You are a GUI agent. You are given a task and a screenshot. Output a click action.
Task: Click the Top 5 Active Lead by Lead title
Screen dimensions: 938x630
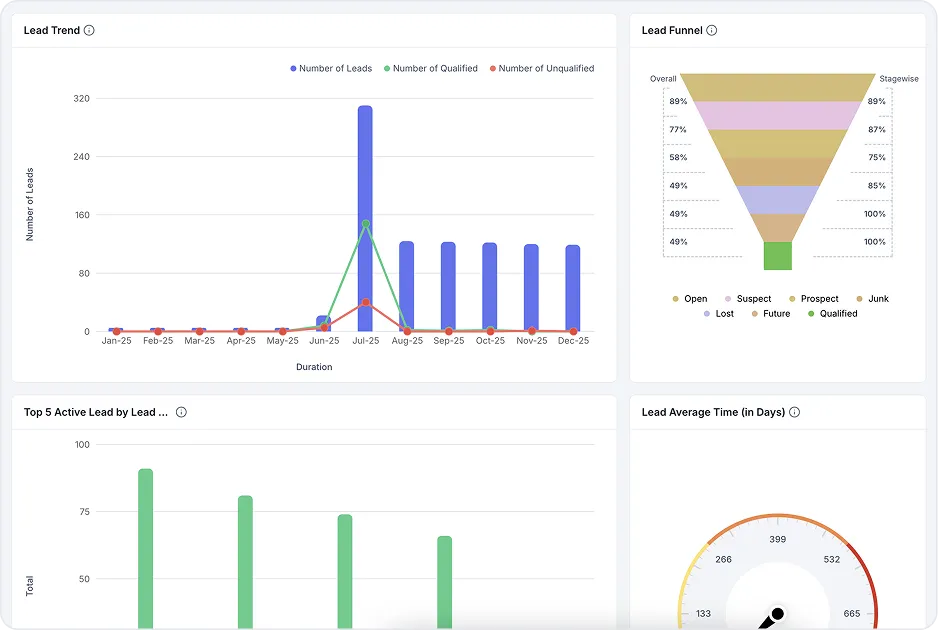tap(96, 412)
